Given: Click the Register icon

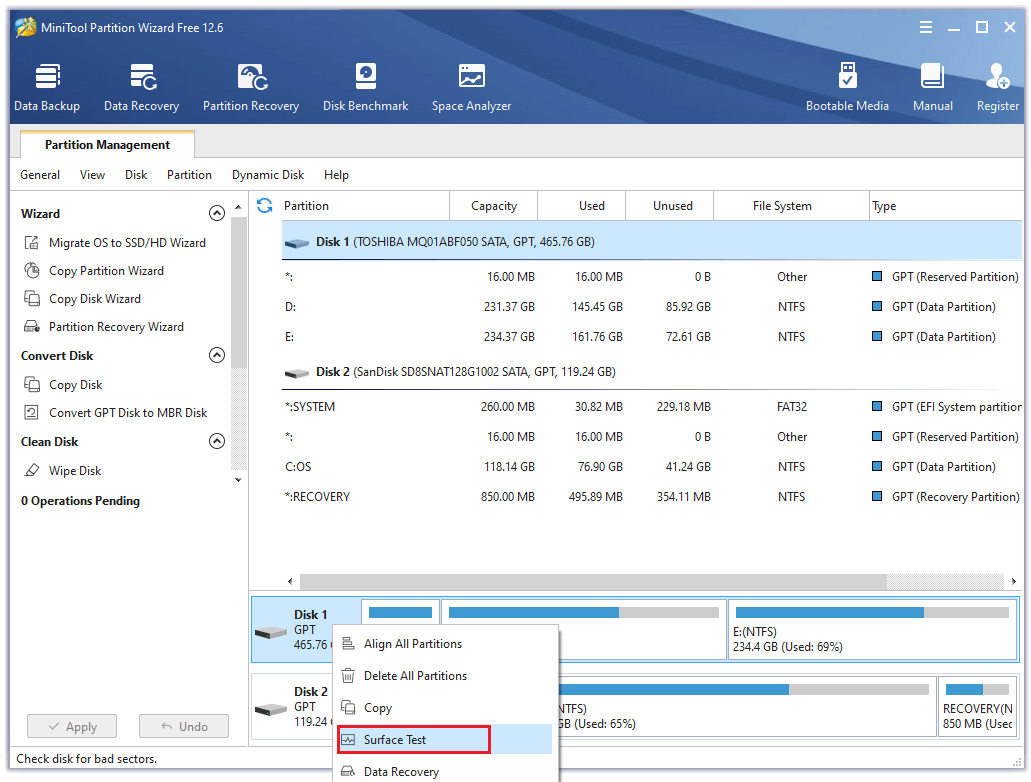Looking at the screenshot, I should (997, 77).
